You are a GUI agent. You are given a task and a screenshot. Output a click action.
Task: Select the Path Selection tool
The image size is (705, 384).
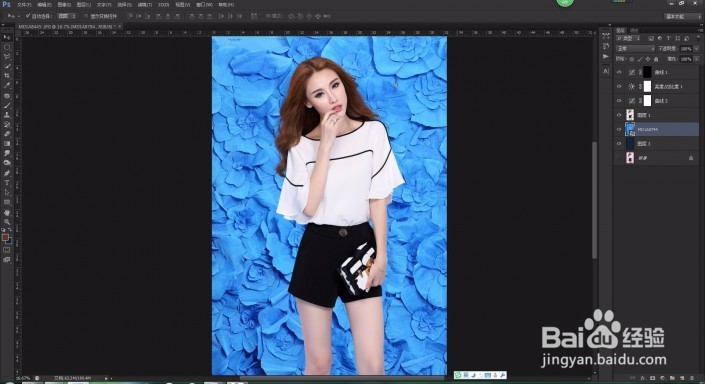(x=7, y=192)
